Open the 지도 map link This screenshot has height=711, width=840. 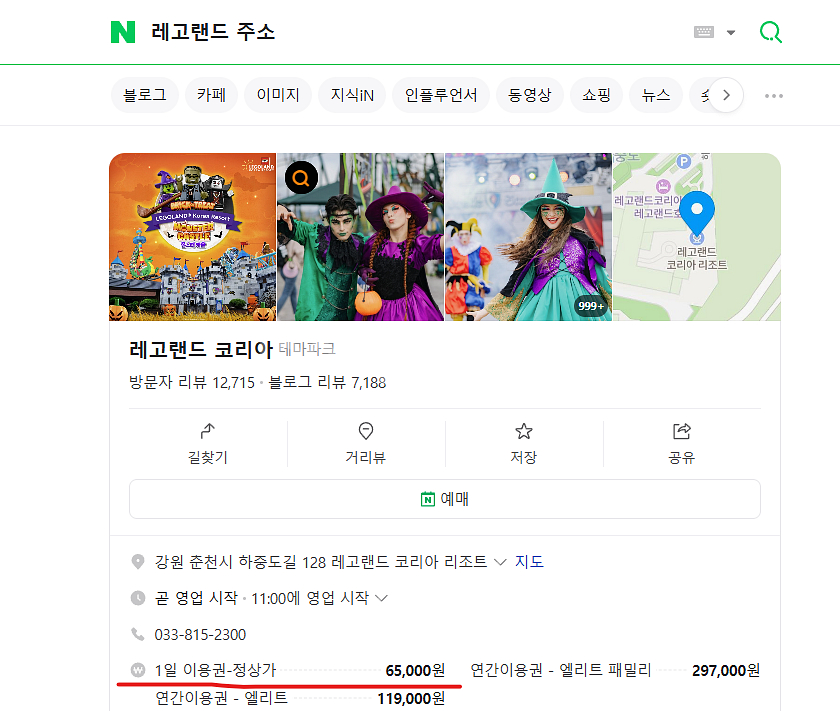tap(529, 562)
